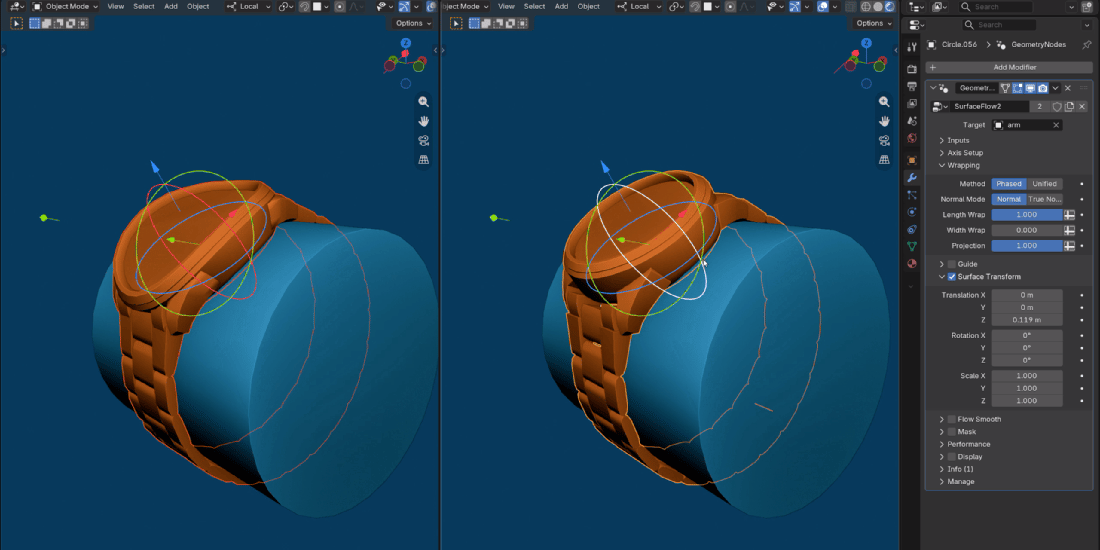Screen dimensions: 1100x550
Task: Select the tweak cursor tool in right viewport
Action: [x=457, y=23]
